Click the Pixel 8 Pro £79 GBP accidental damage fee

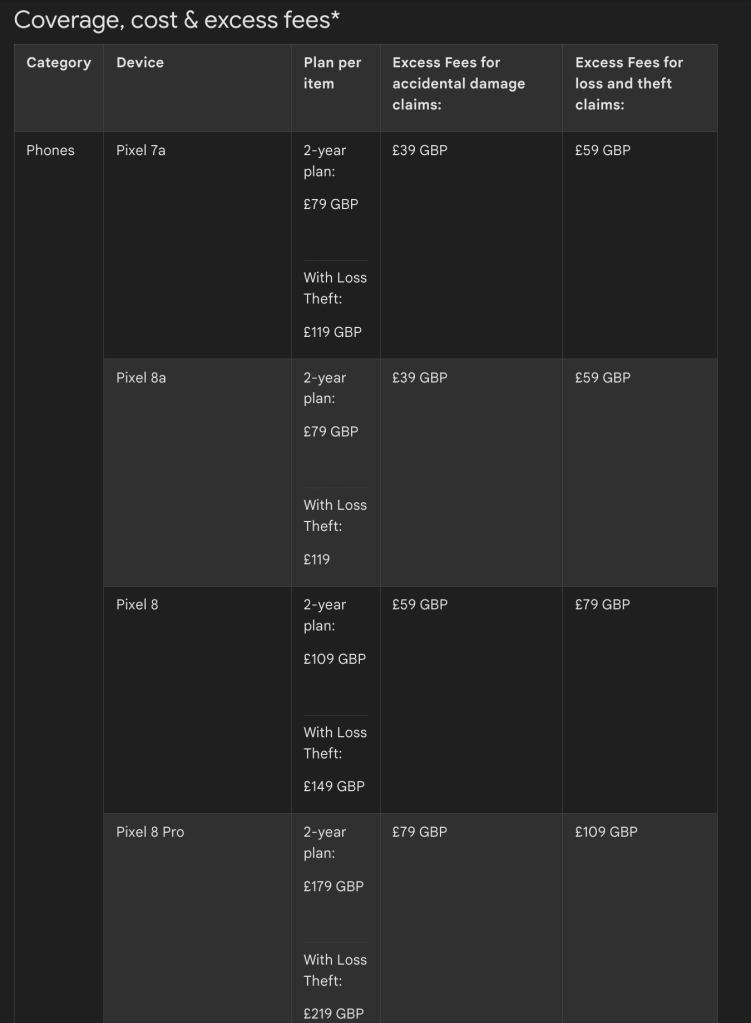419,832
